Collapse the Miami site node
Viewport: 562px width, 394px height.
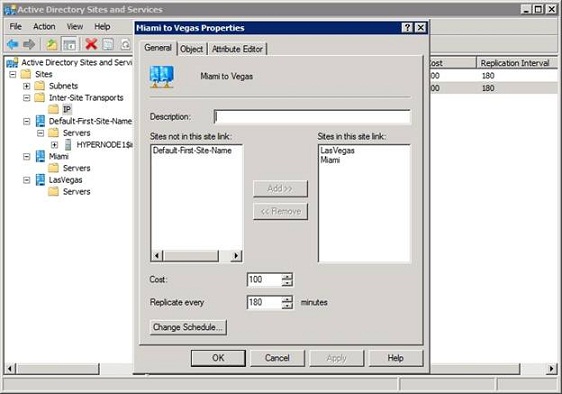coord(26,157)
